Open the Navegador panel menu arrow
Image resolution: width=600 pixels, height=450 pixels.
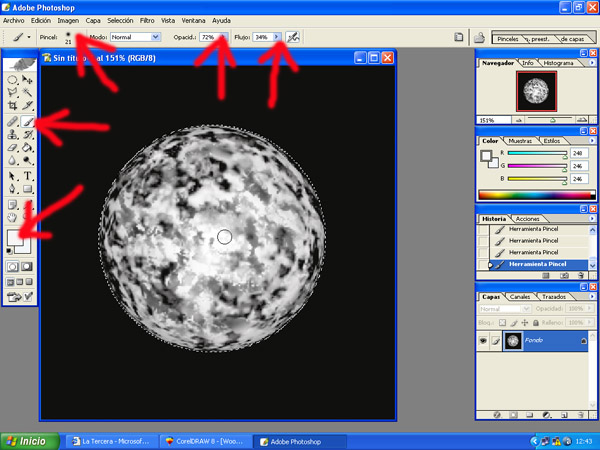pos(592,62)
